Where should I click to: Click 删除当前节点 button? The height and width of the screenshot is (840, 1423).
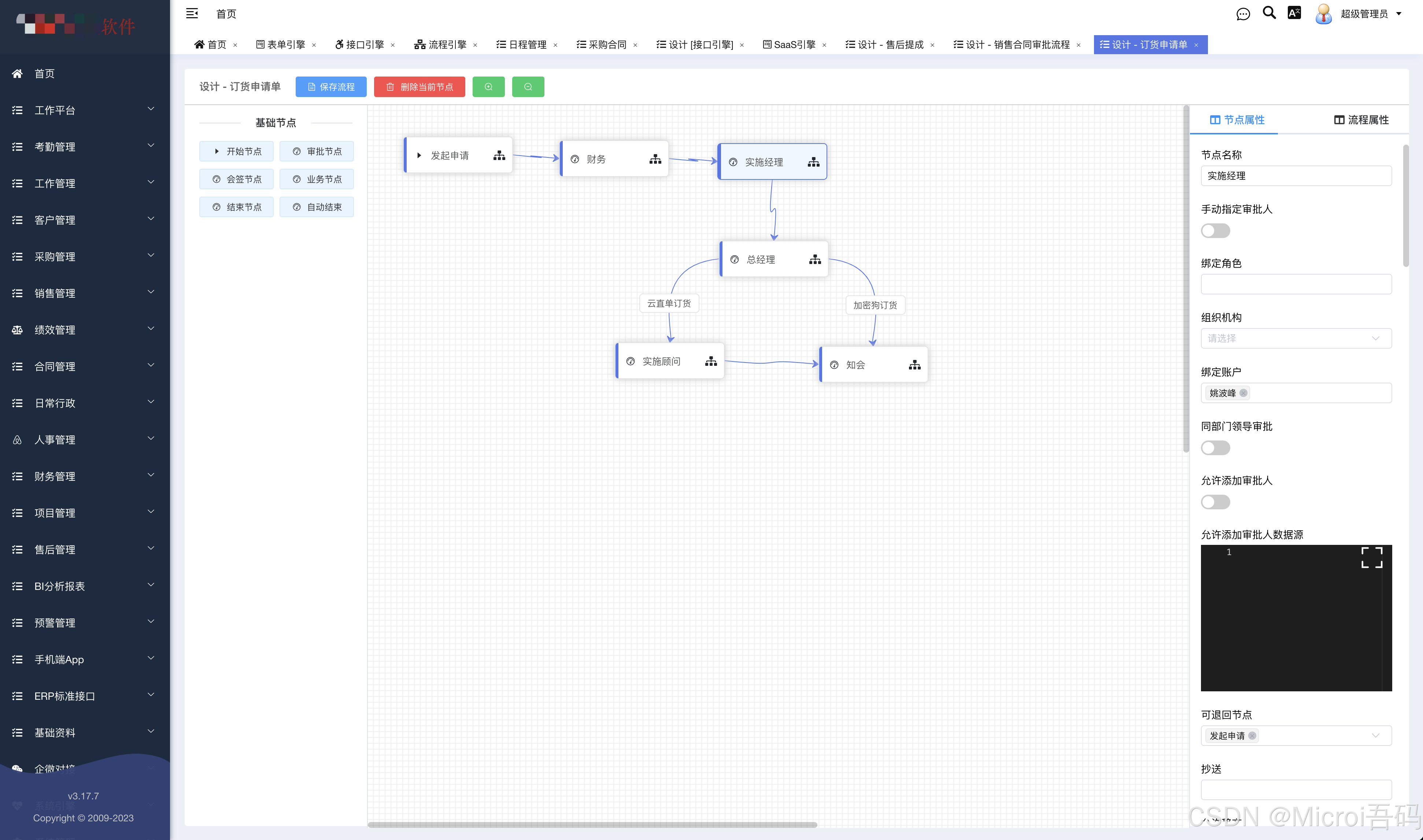(419, 87)
